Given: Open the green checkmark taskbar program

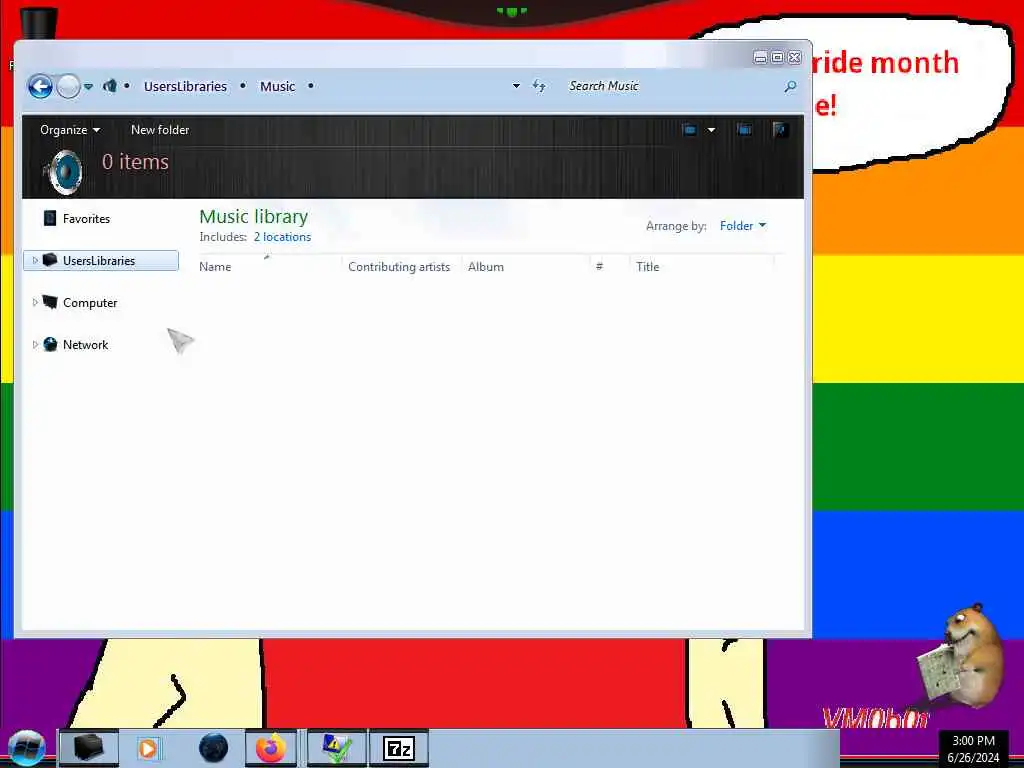Looking at the screenshot, I should [336, 748].
